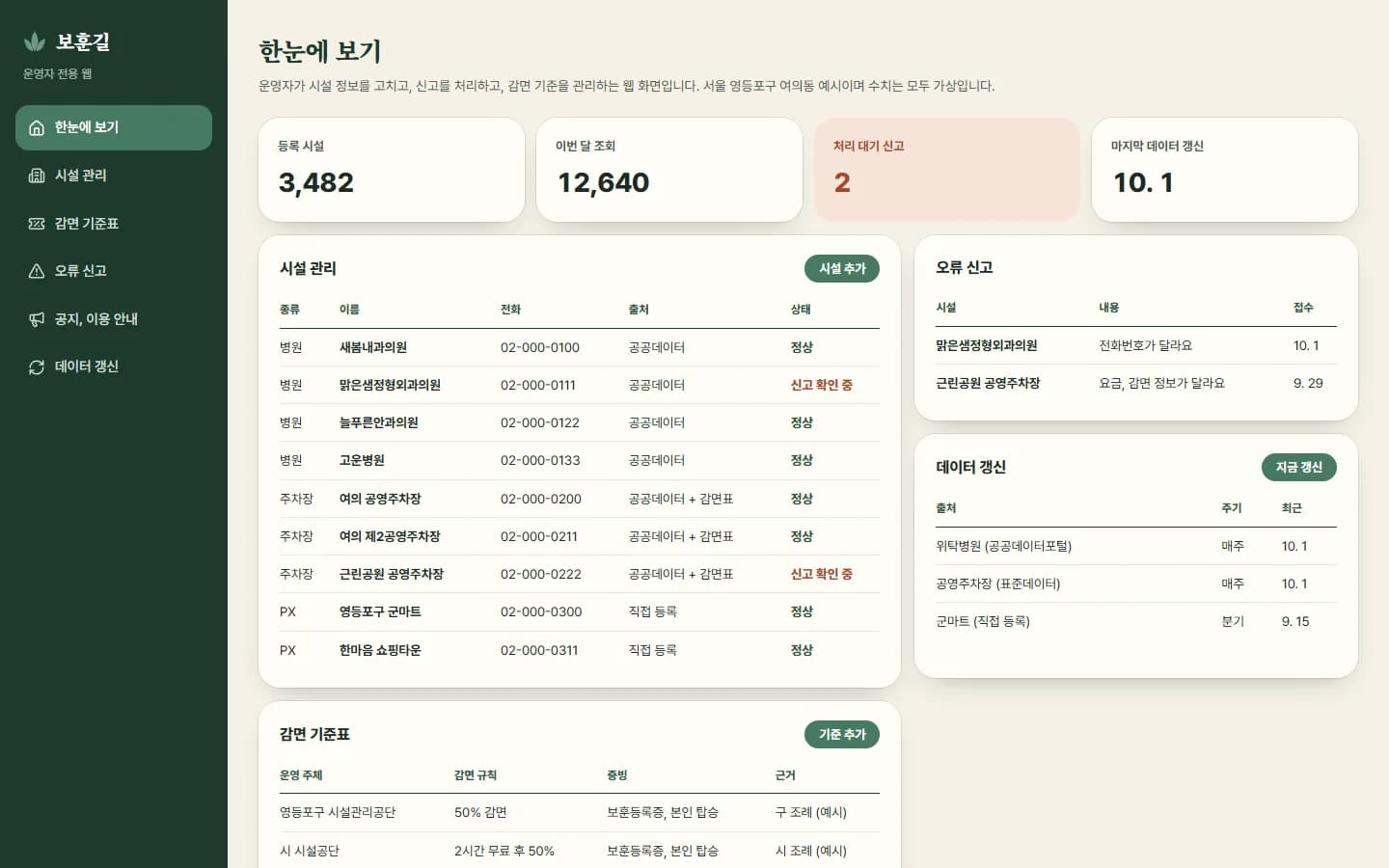Click the 보훈길 leaf logo icon
This screenshot has height=868, width=1389.
35,41
